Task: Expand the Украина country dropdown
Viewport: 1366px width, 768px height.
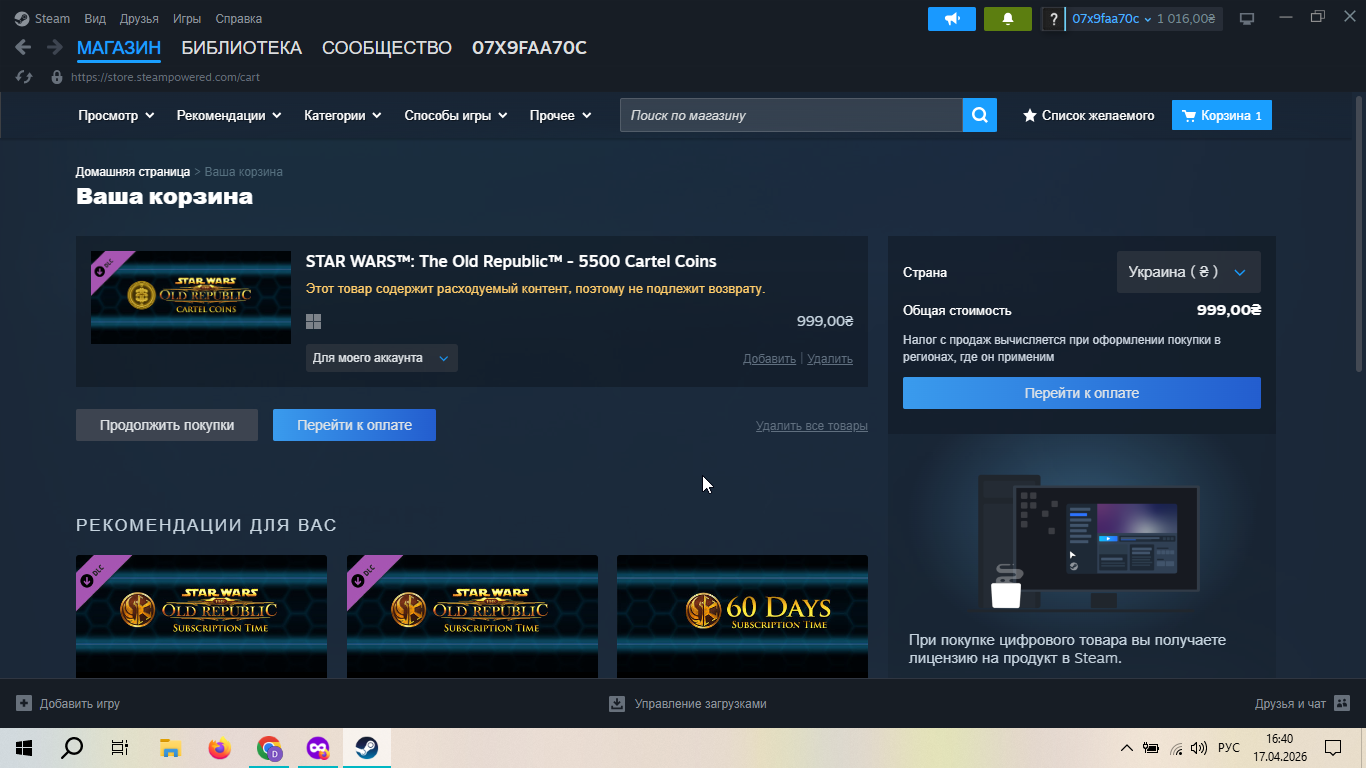Action: click(1188, 272)
